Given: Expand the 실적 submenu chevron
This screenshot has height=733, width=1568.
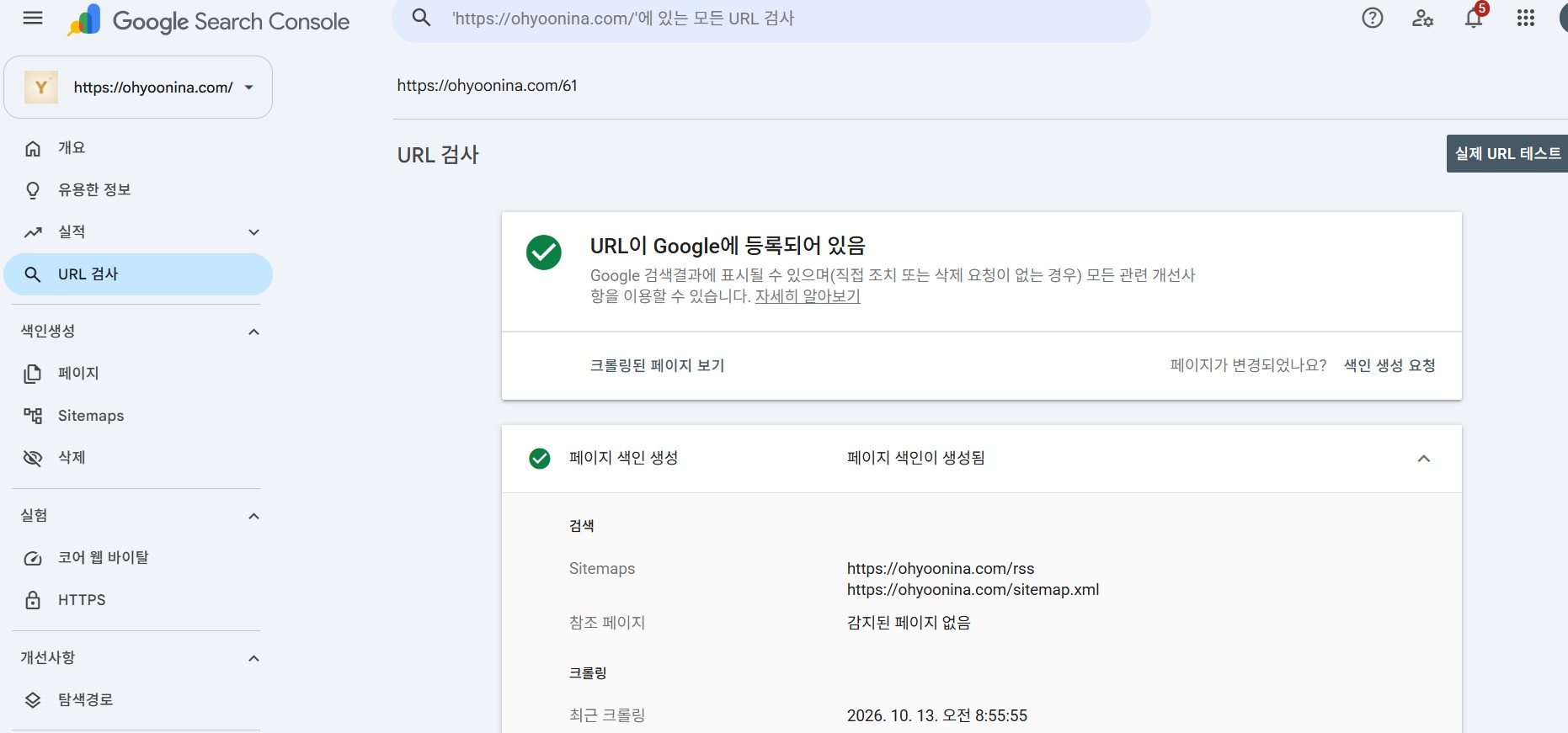Looking at the screenshot, I should point(254,232).
